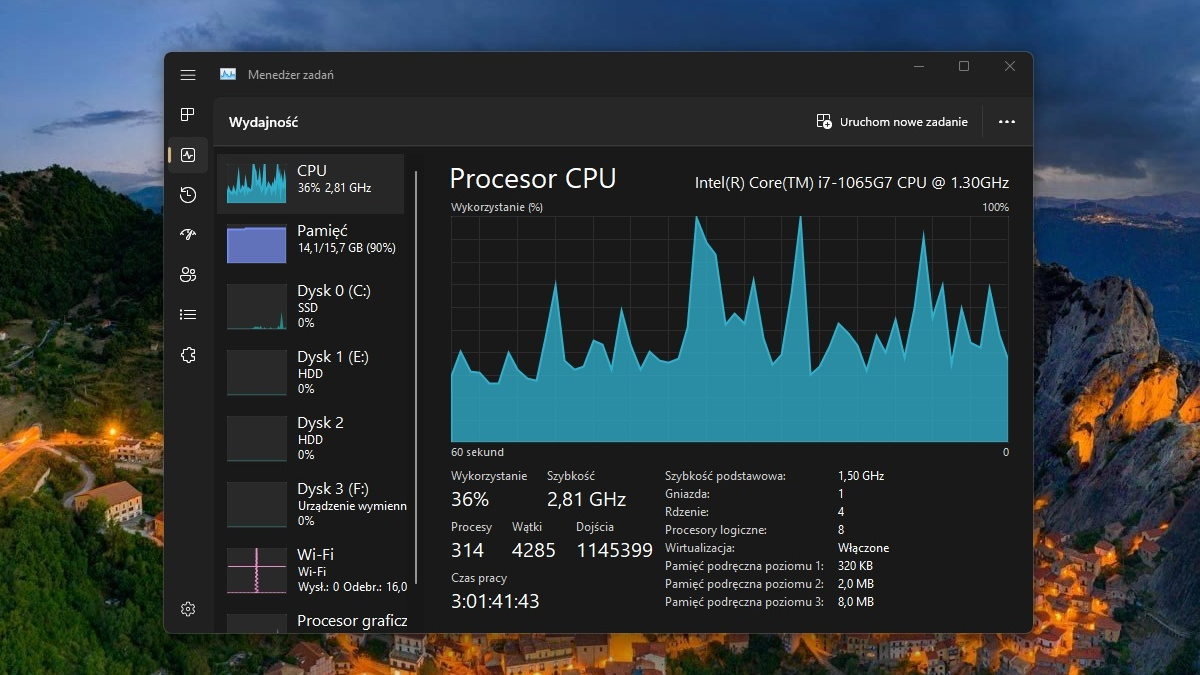Click the uptime value 3:01:41:43
The image size is (1200, 675).
click(x=495, y=601)
